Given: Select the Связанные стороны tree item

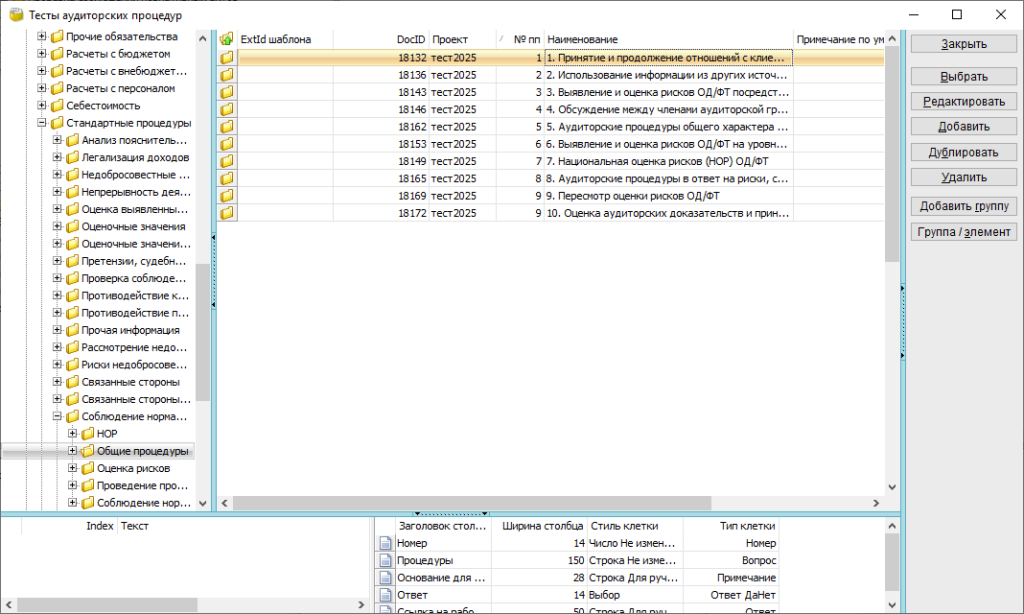Looking at the screenshot, I should (131, 382).
